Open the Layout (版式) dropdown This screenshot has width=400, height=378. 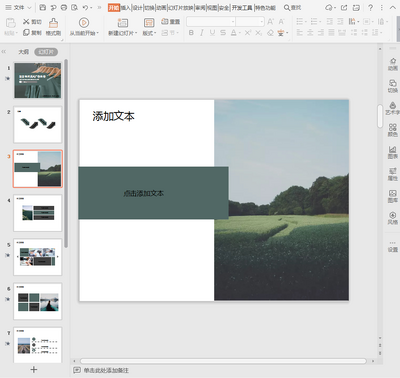[x=149, y=33]
